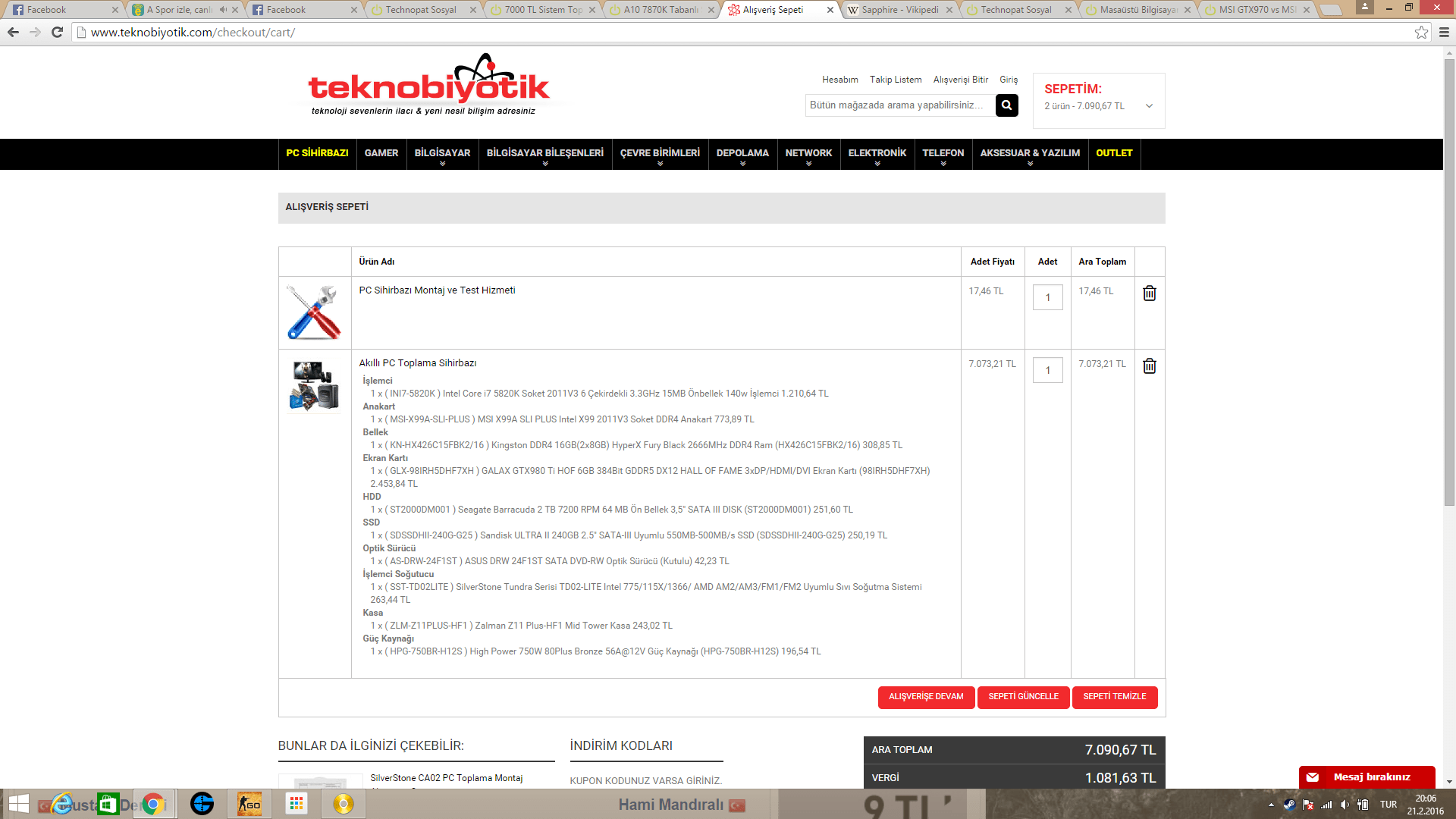Click the Intel Core i7 5820K processor line
The image size is (1456, 819).
click(599, 394)
